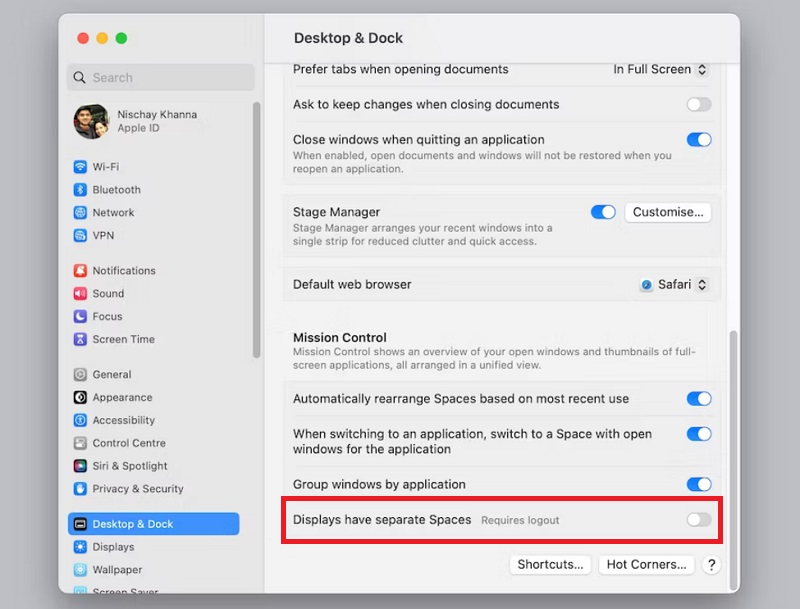
Task: Open Bluetooth settings icon
Action: pyautogui.click(x=80, y=190)
